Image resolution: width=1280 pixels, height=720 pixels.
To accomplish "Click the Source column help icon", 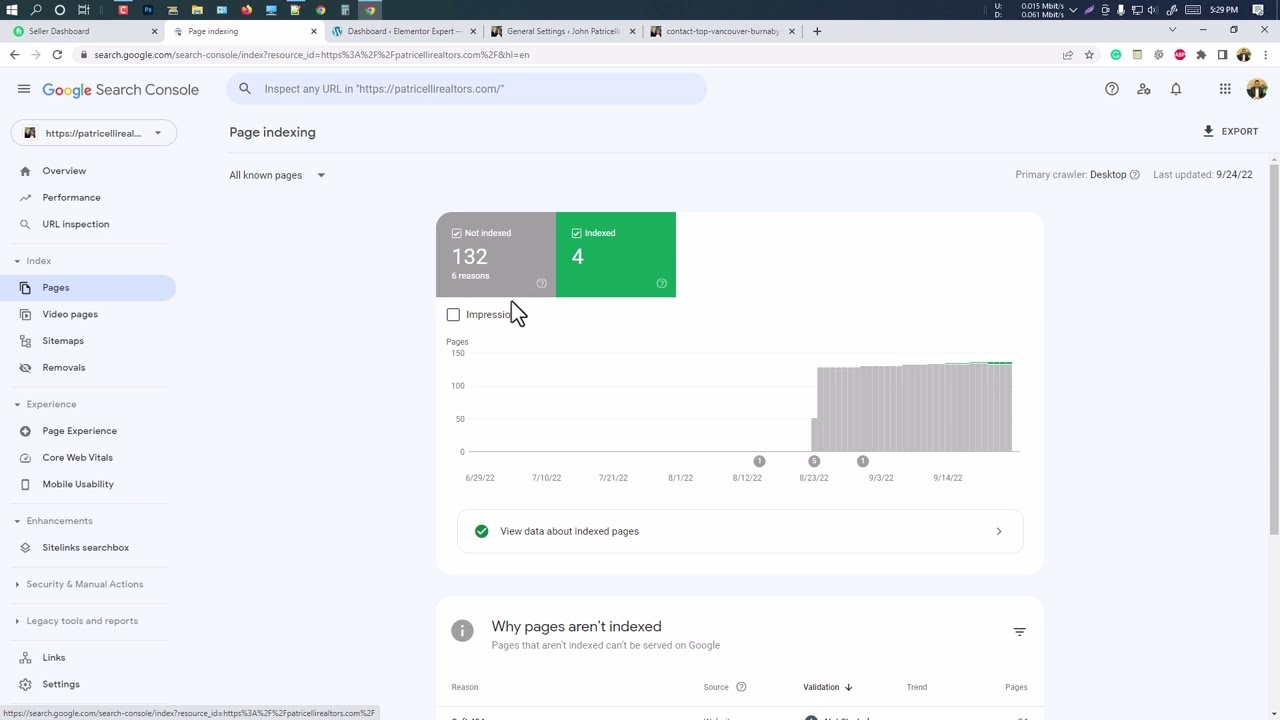I will tap(741, 687).
